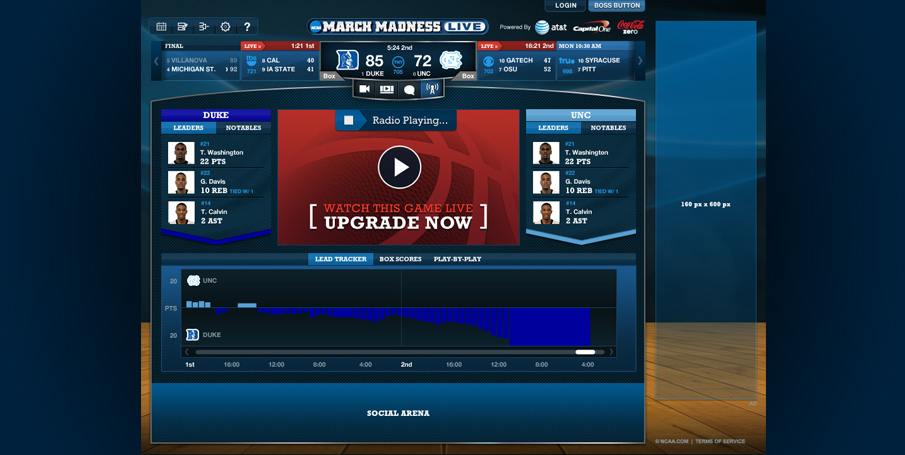The width and height of the screenshot is (905, 455).
Task: Play the video with the center play button
Action: (399, 167)
